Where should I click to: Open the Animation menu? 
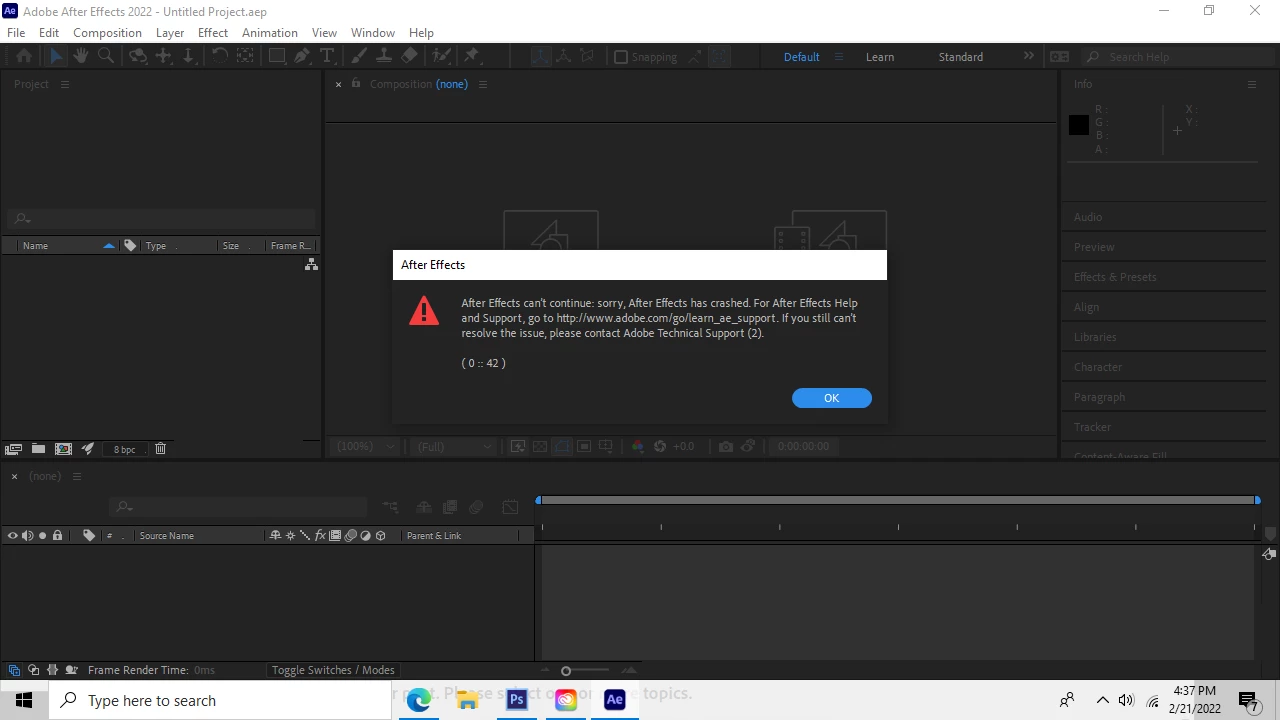point(270,32)
